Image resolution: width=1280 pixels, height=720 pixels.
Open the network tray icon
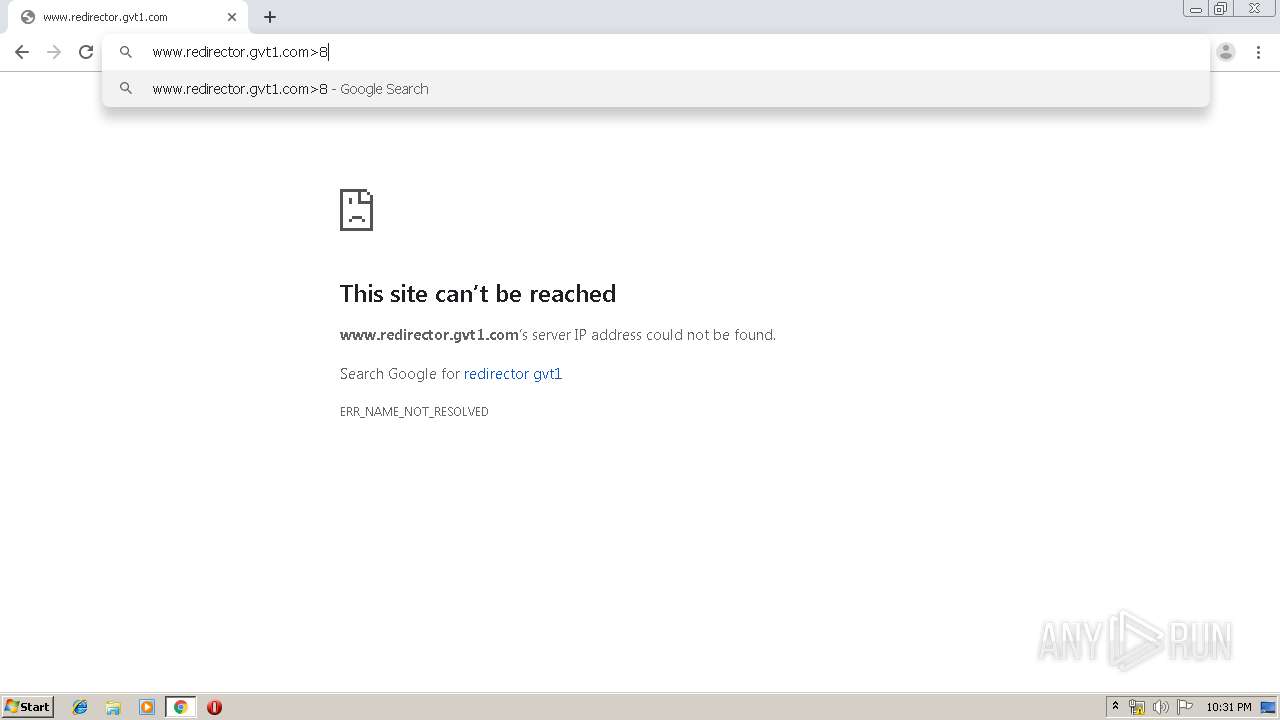(x=1137, y=707)
